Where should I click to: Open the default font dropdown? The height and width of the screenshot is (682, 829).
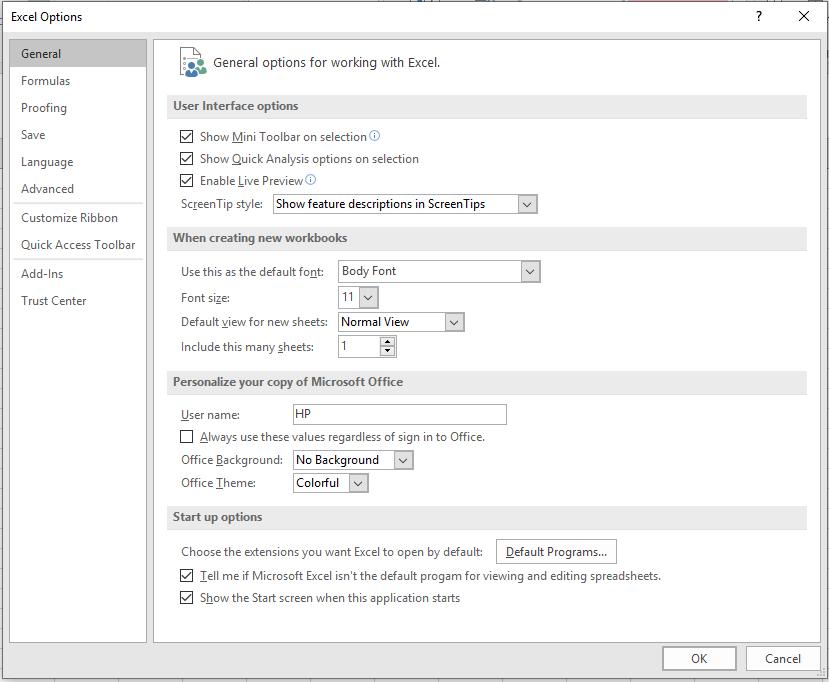pos(530,271)
